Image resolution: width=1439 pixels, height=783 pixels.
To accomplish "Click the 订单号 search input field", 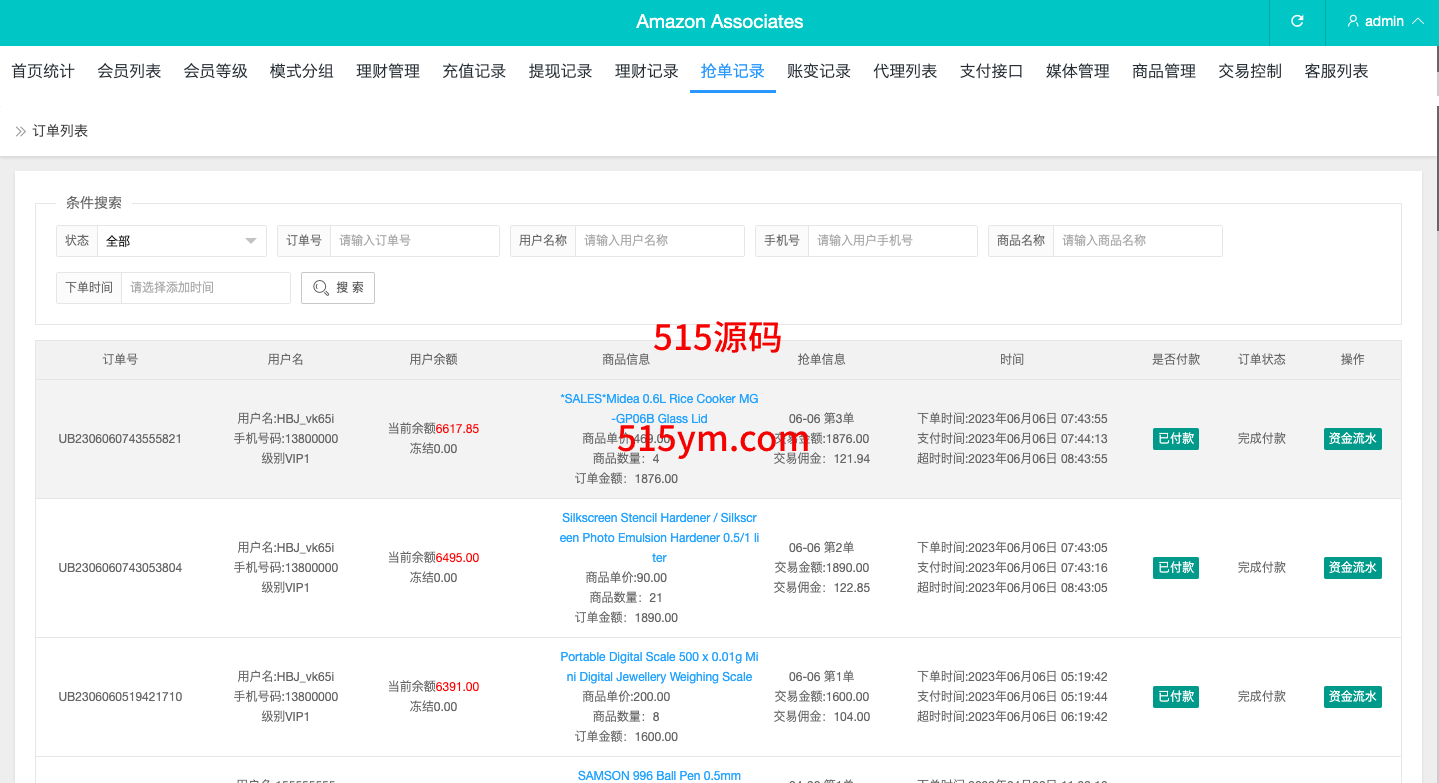I will tap(414, 241).
